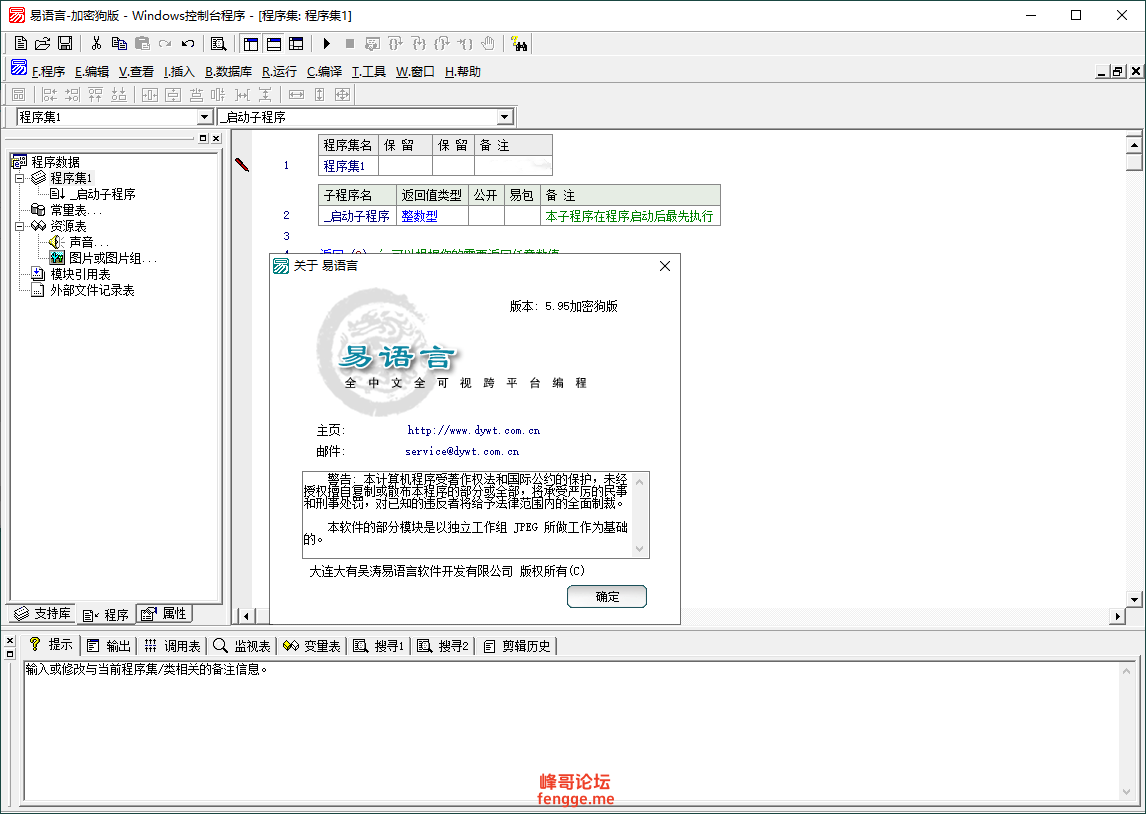The image size is (1146, 814).
Task: Switch to the 变量表 tab
Action: point(312,646)
